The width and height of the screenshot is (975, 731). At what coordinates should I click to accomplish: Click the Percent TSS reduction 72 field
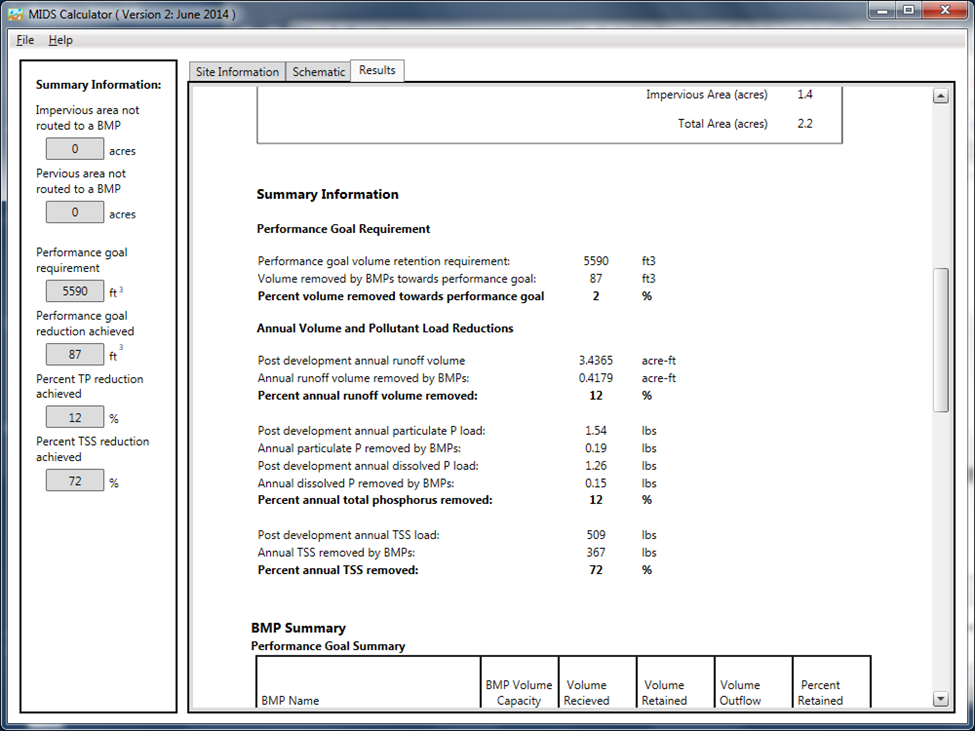tap(75, 481)
